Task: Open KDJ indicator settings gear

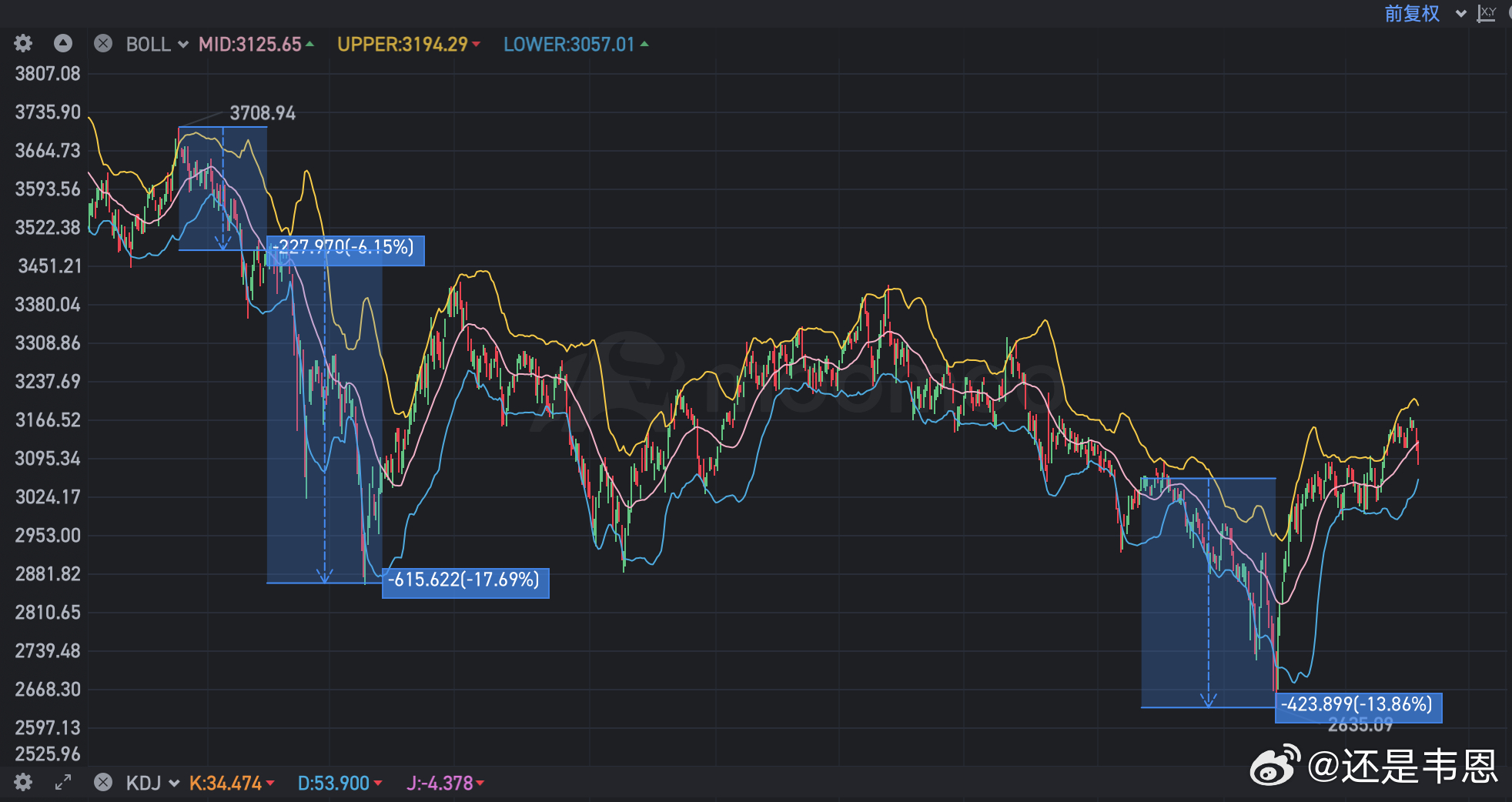Action: 23,783
